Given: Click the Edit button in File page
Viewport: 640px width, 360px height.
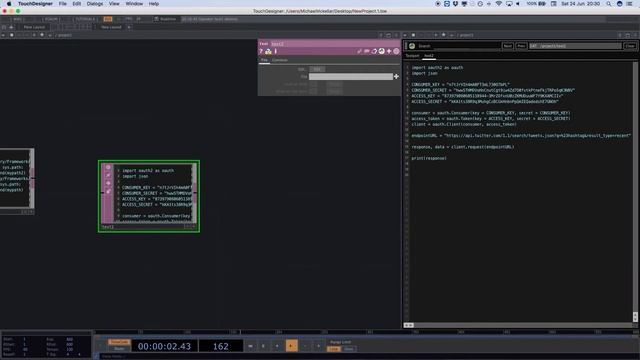Looking at the screenshot, I should (x=317, y=69).
